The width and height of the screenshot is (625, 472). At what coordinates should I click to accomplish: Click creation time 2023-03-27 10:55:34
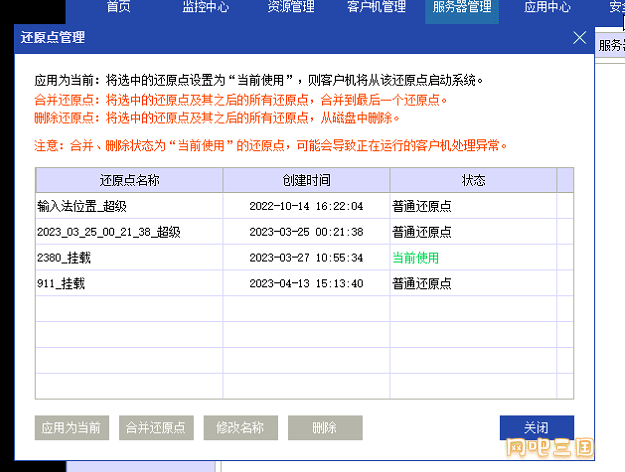point(306,258)
